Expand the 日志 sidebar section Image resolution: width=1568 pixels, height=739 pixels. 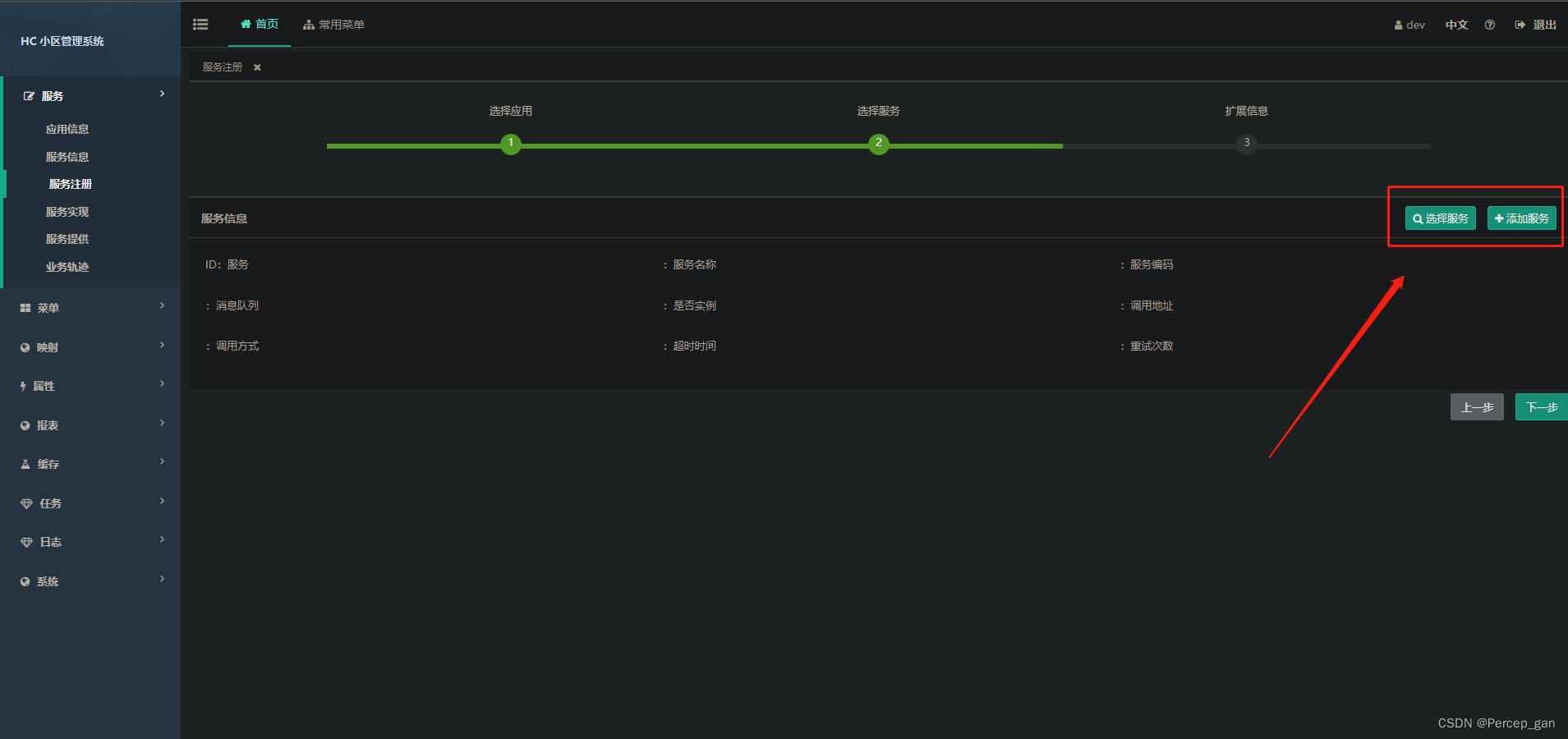(90, 542)
